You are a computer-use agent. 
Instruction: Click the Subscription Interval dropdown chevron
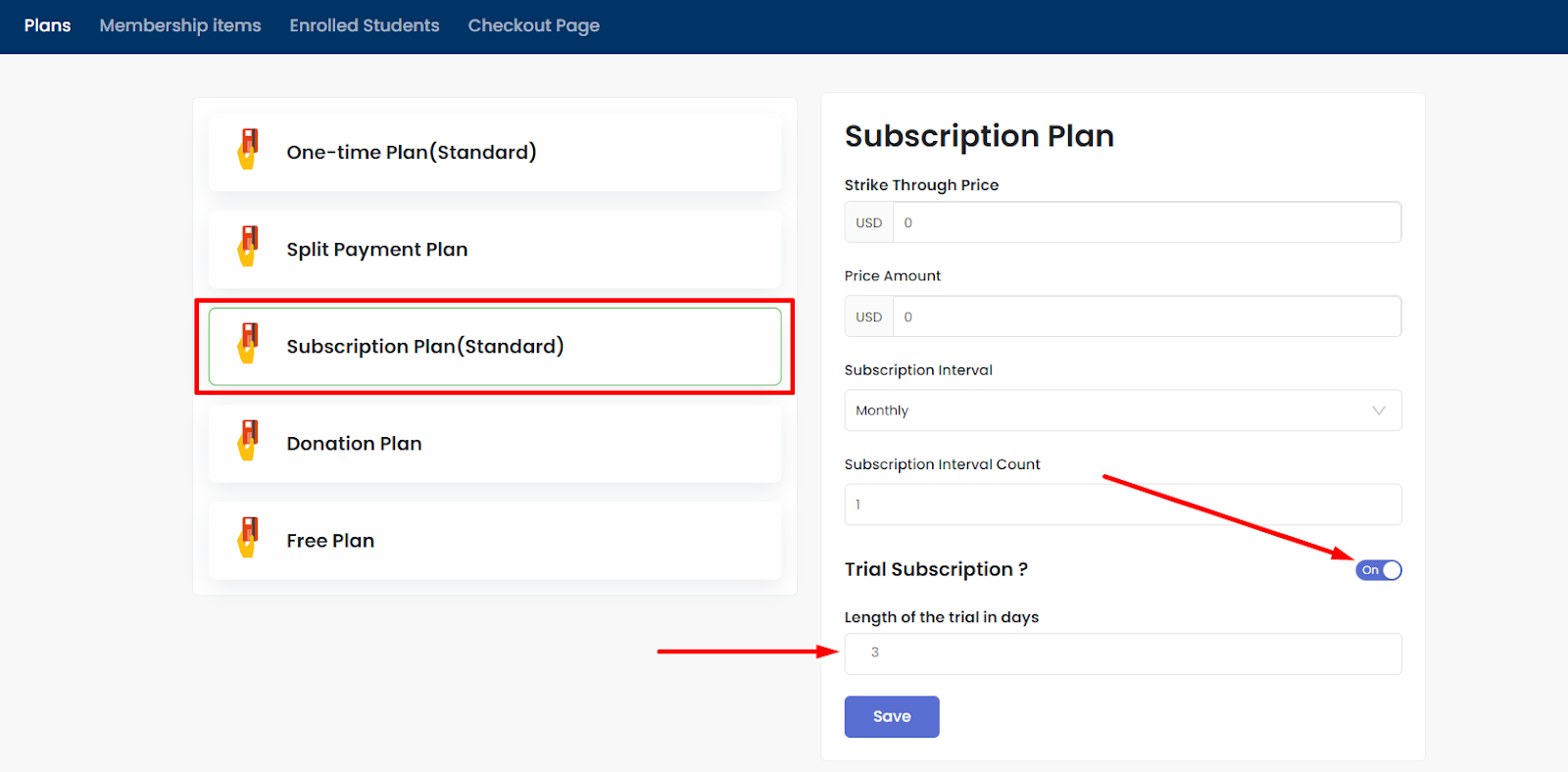coord(1379,410)
